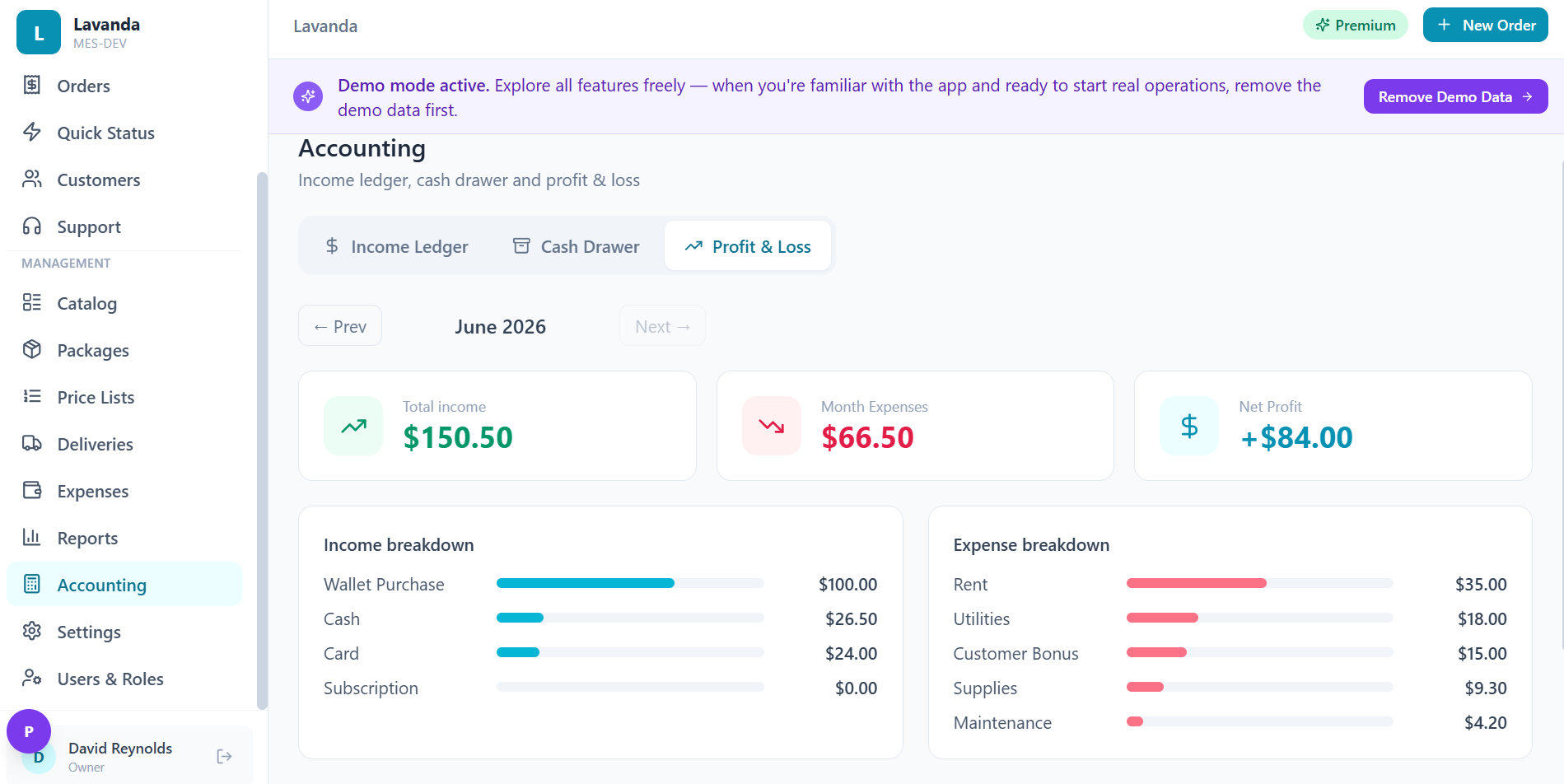This screenshot has height=784, width=1564.
Task: Create a New Order
Action: pos(1486,25)
